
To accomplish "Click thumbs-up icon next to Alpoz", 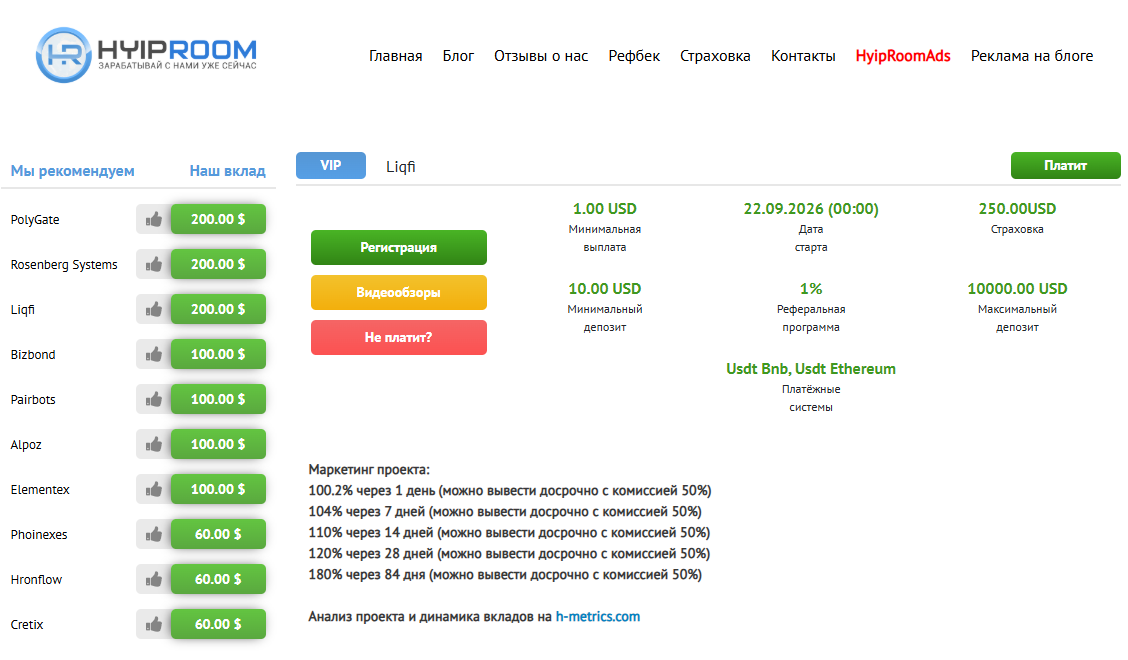I will coord(154,445).
